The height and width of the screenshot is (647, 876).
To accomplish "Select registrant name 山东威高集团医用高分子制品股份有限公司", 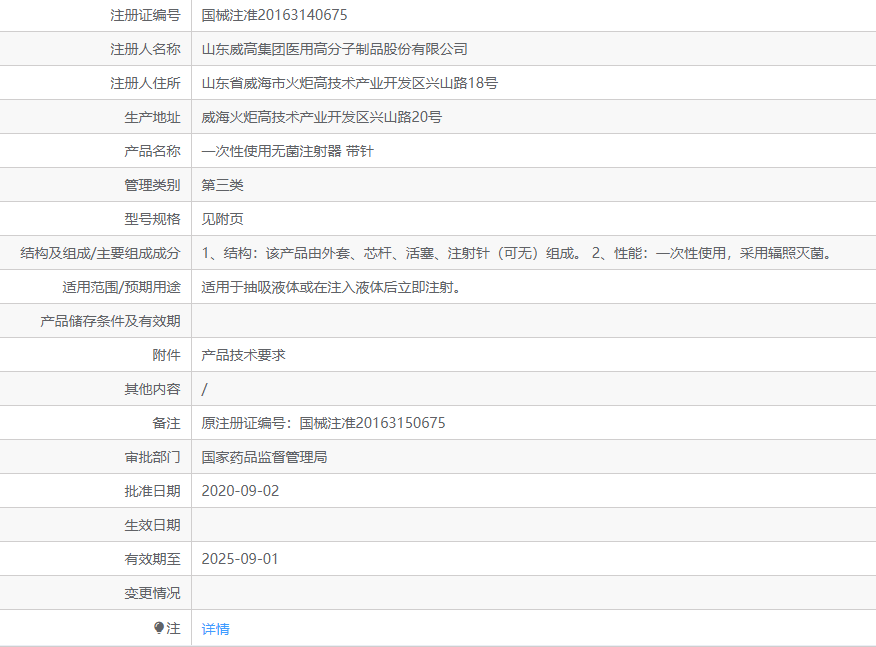I will 334,49.
